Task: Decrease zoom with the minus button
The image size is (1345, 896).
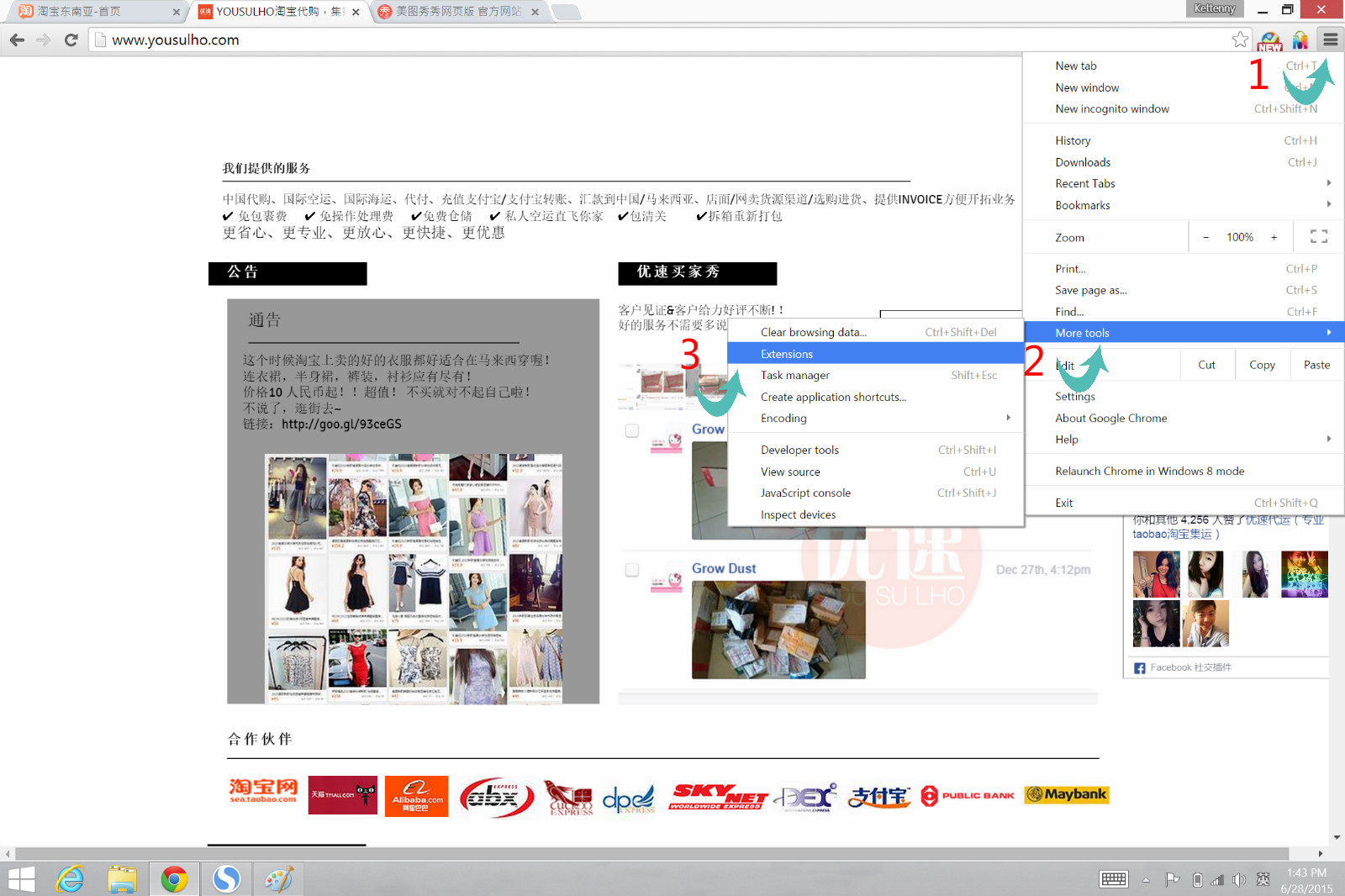Action: tap(1205, 237)
